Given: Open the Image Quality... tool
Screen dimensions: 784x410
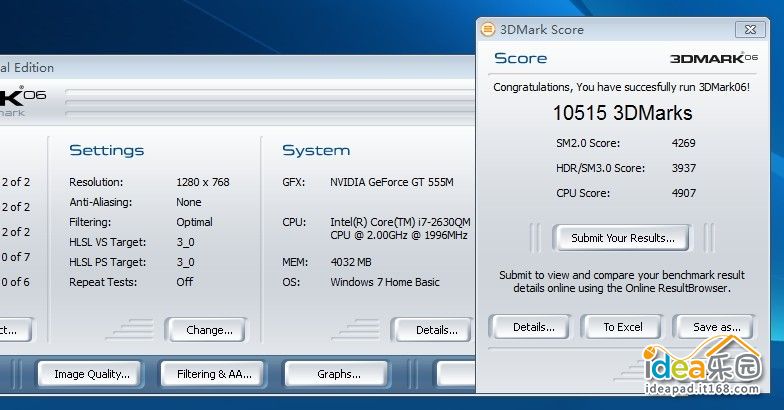Looking at the screenshot, I should pyautogui.click(x=92, y=374).
